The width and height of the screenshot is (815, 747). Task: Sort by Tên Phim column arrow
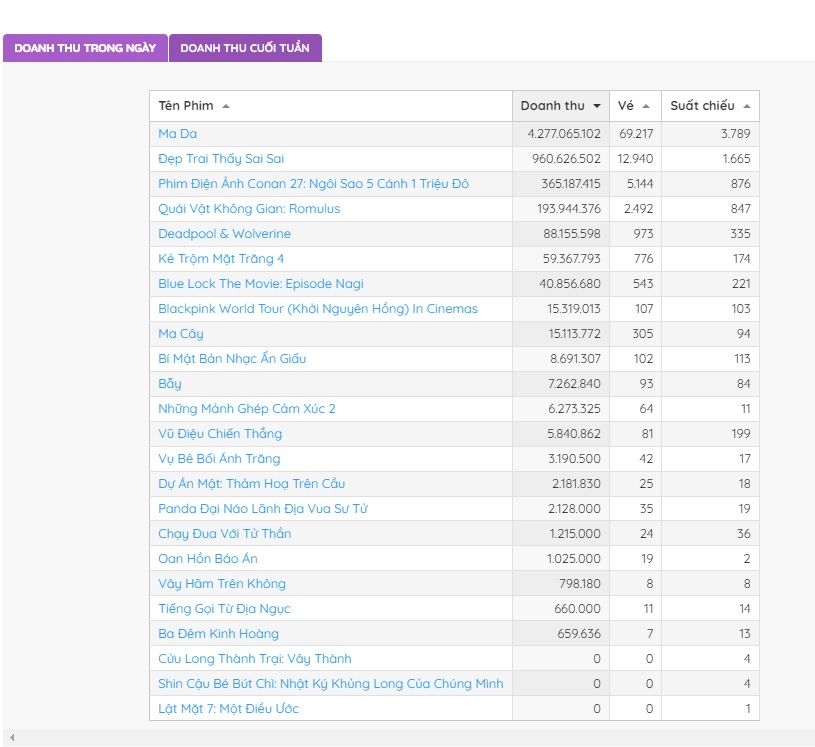click(226, 106)
